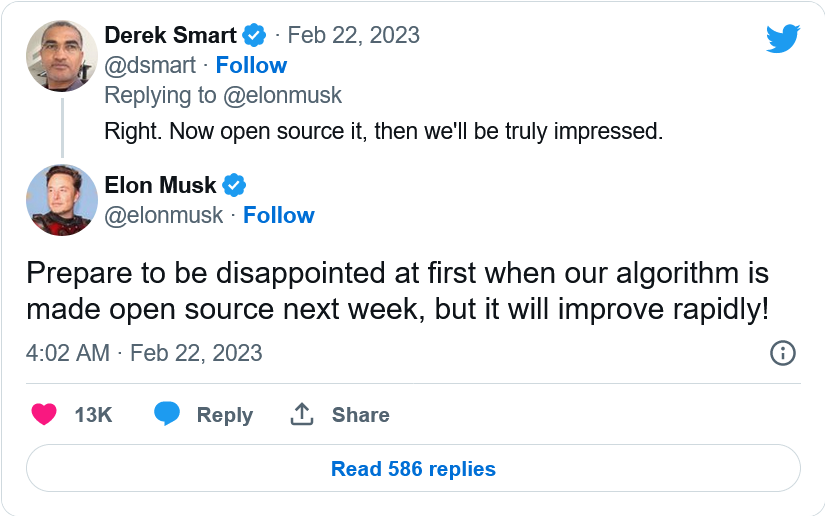825x516 pixels.
Task: Open the Elon Musk name link
Action: tap(160, 186)
